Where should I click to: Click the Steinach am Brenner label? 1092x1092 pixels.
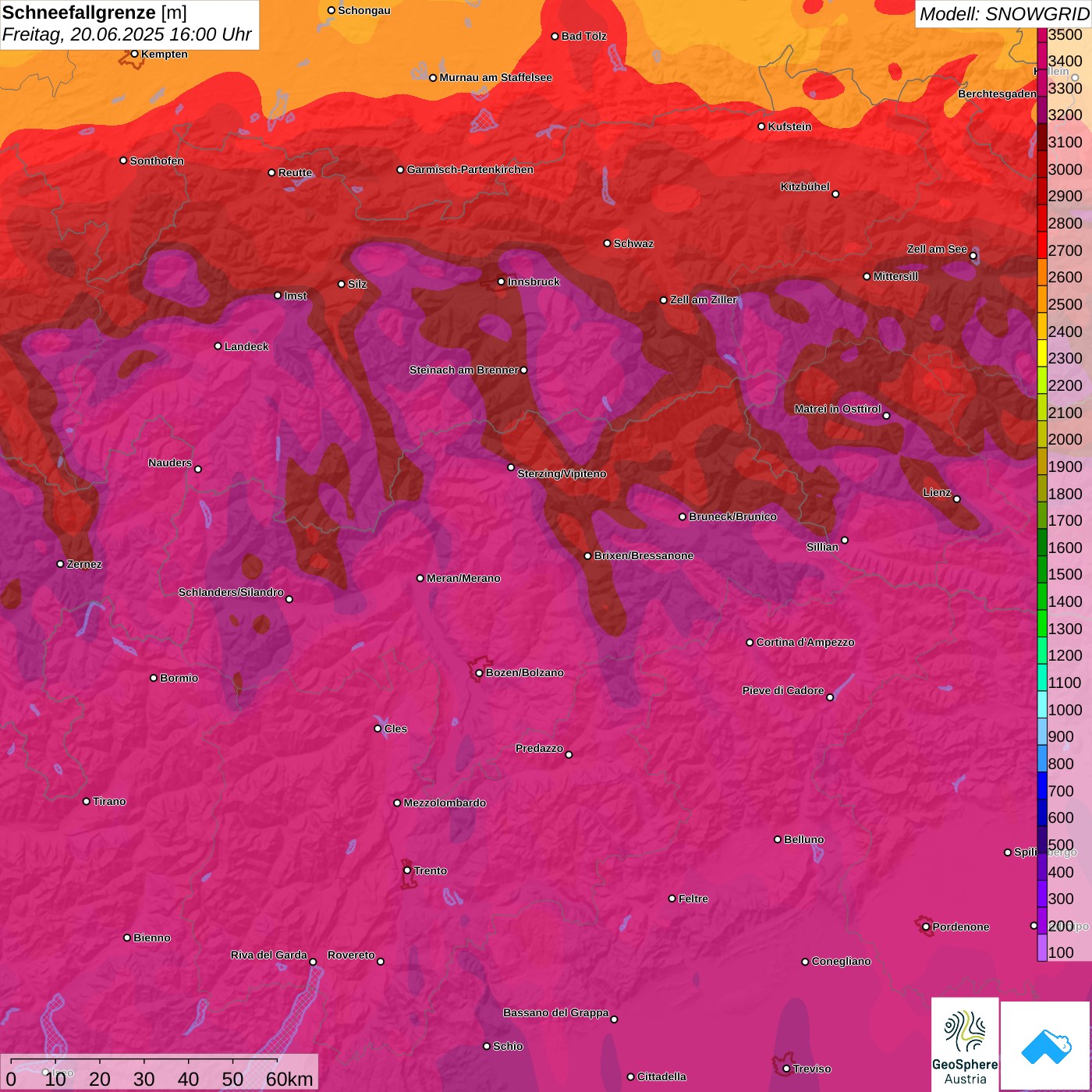[x=463, y=370]
